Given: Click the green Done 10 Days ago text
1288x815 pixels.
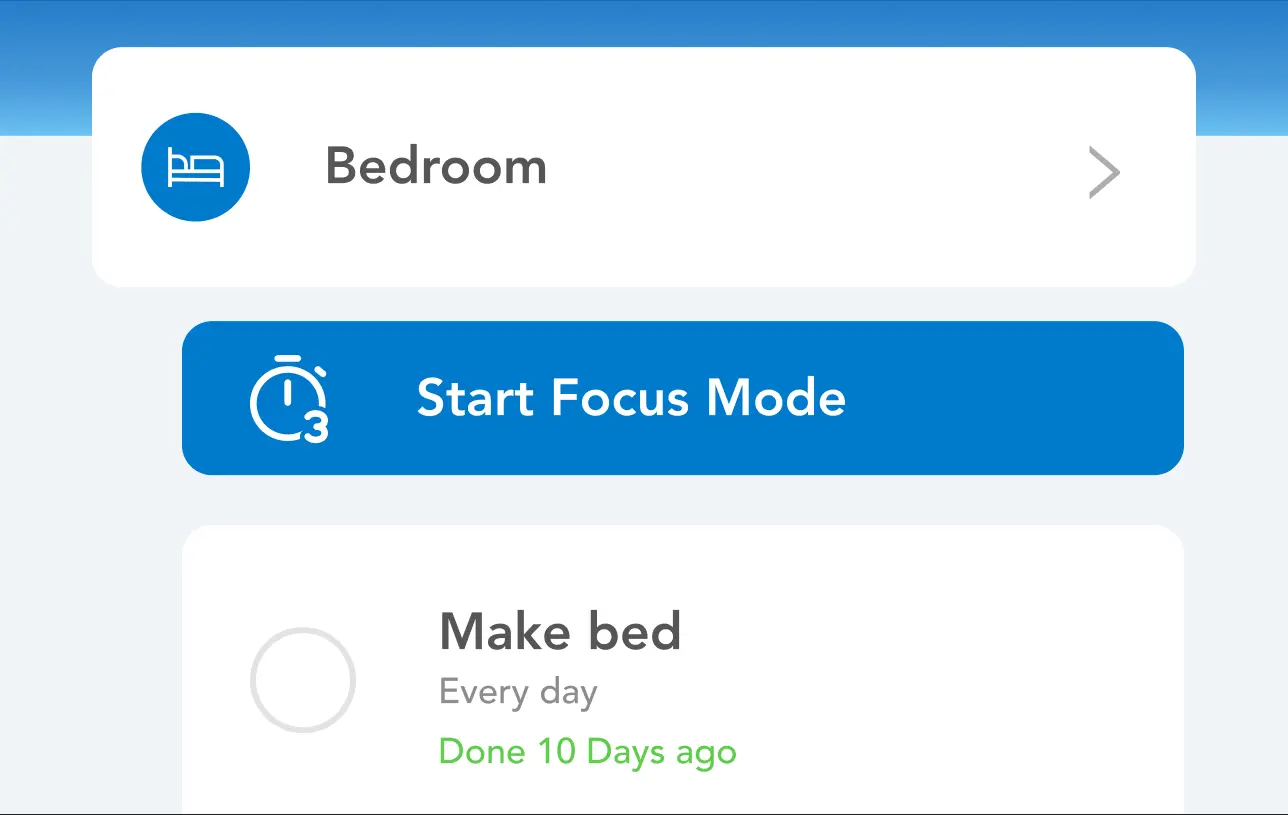Looking at the screenshot, I should [588, 752].
